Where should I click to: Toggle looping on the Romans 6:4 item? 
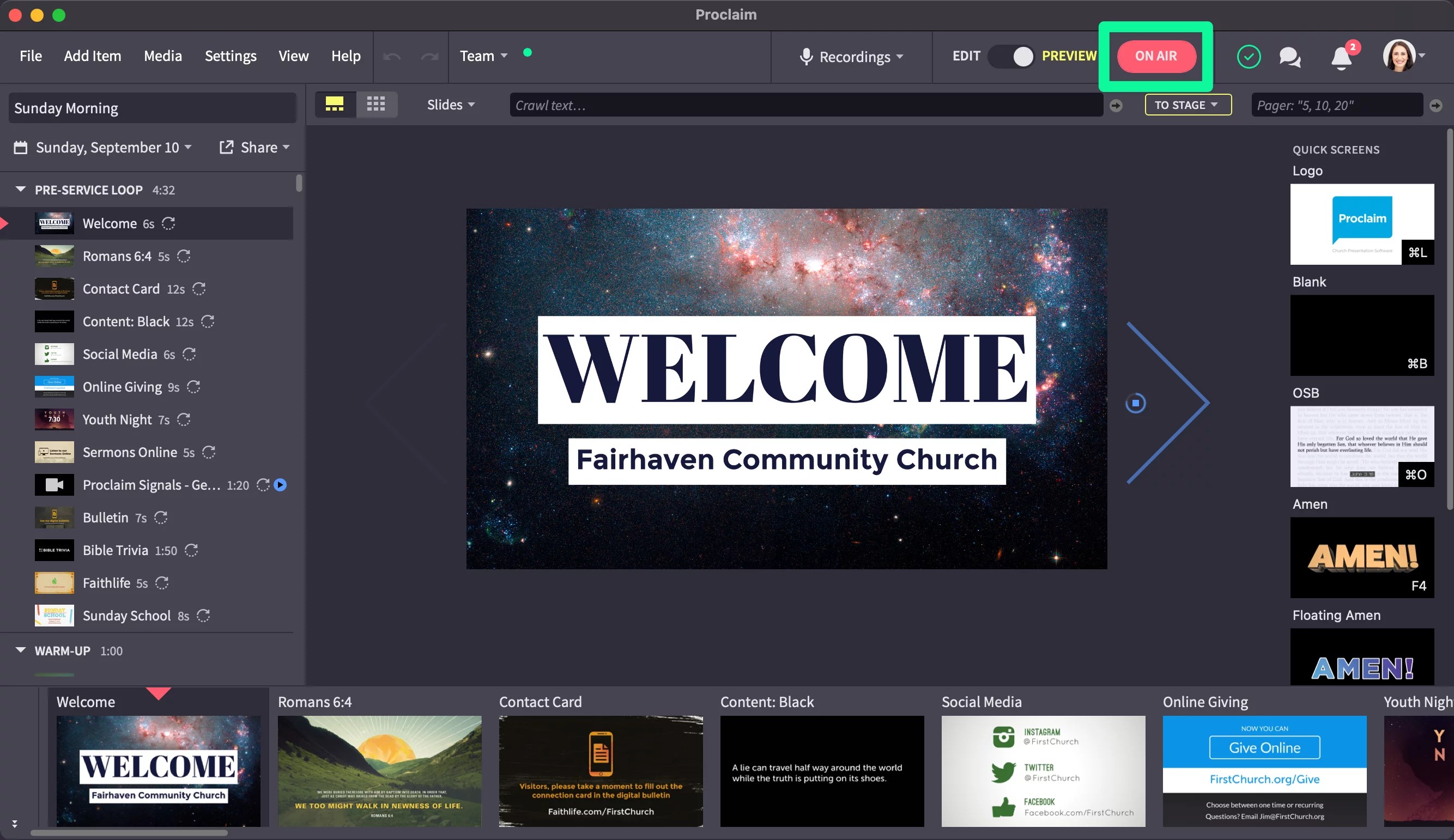coord(185,256)
